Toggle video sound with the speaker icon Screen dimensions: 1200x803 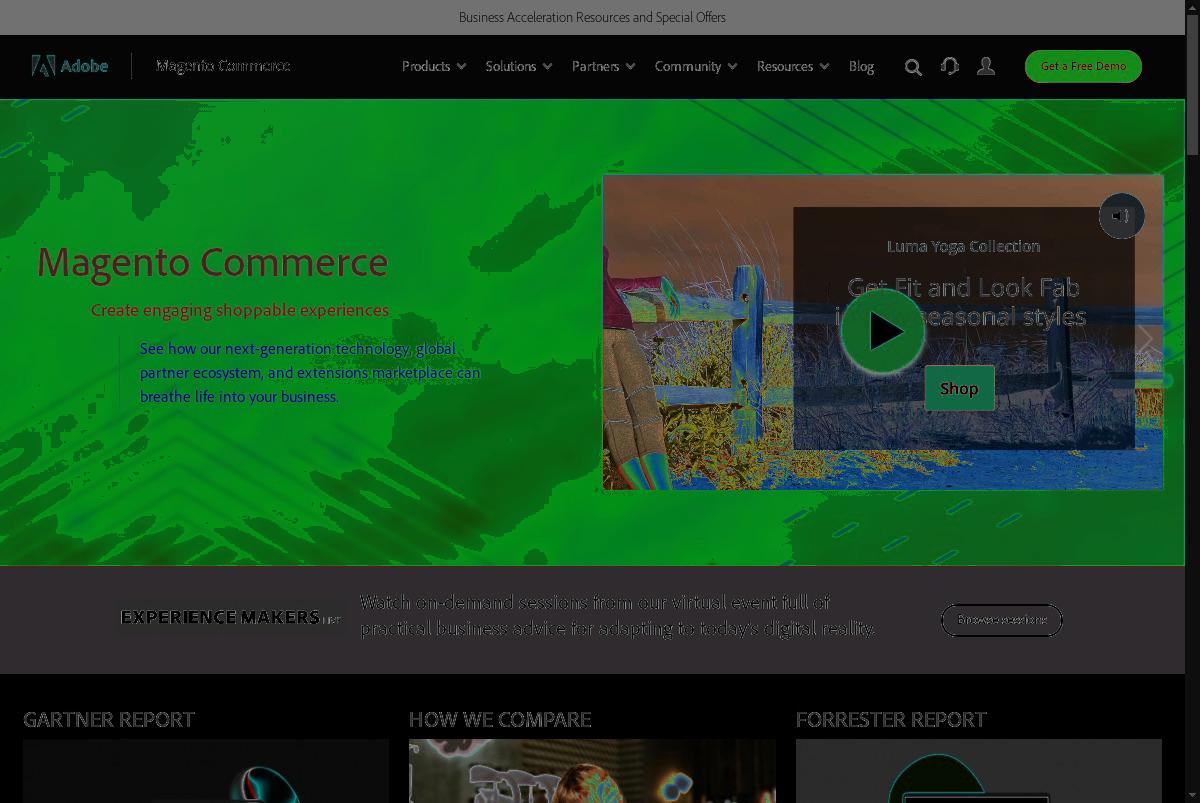click(x=1121, y=216)
